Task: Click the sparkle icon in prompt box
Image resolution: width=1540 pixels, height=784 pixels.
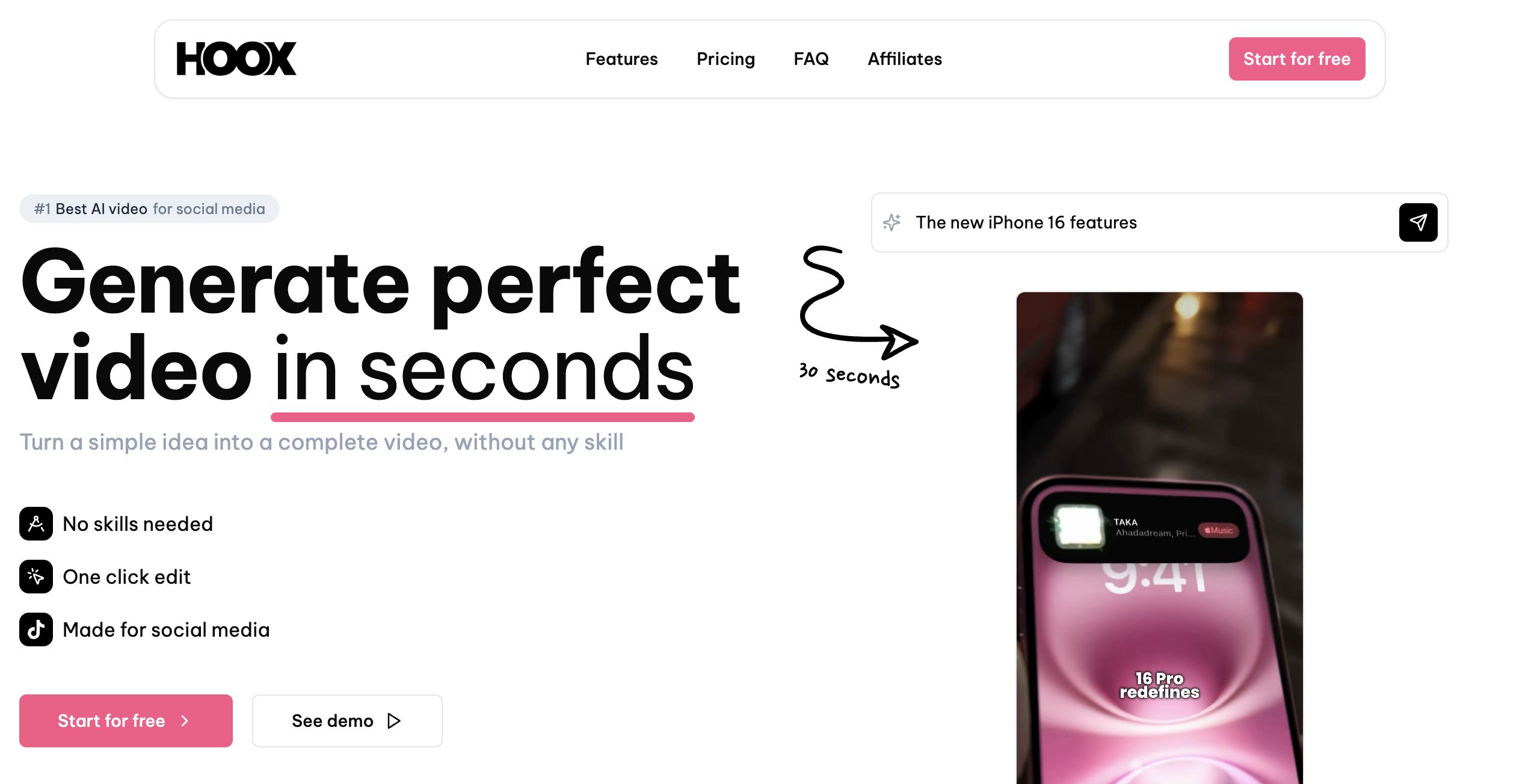Action: click(892, 222)
